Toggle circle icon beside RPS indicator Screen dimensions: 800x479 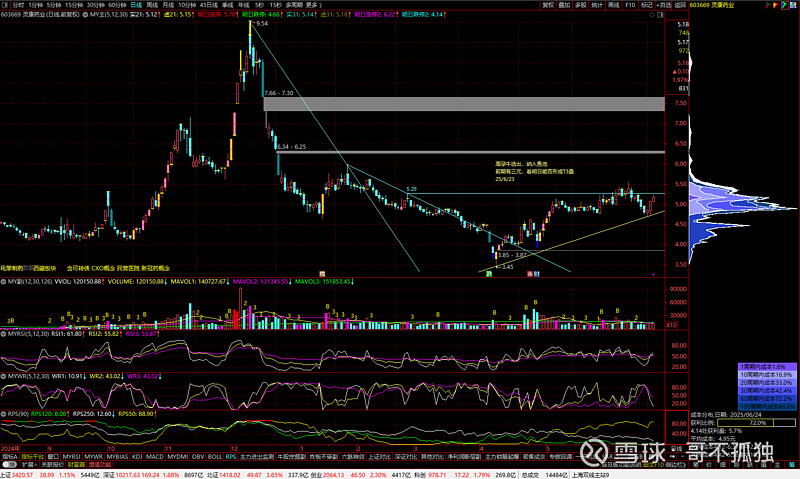pos(3,414)
